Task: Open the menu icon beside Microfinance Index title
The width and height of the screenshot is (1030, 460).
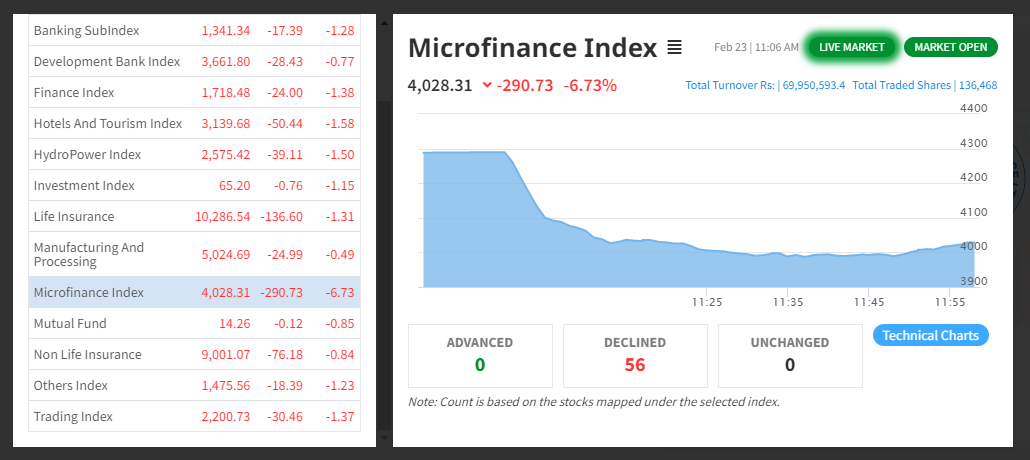Action: click(675, 47)
